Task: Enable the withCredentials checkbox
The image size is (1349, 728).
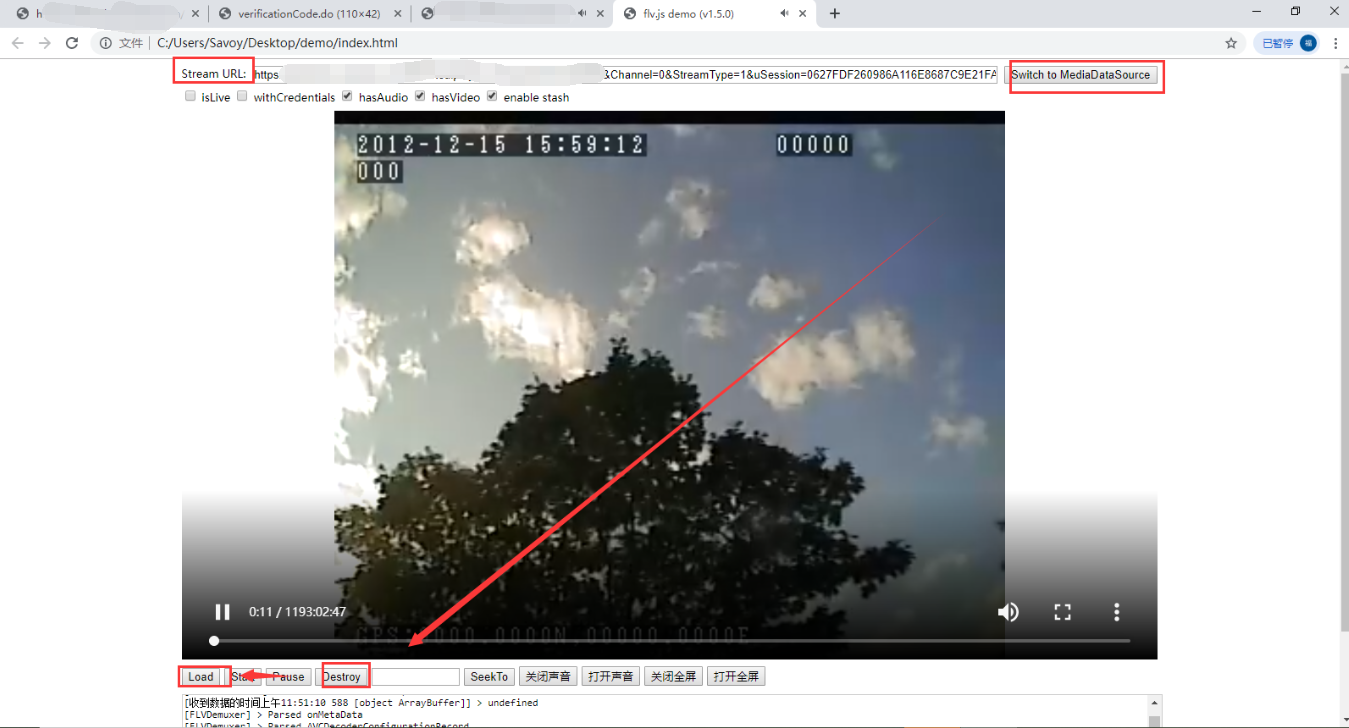Action: click(x=242, y=97)
